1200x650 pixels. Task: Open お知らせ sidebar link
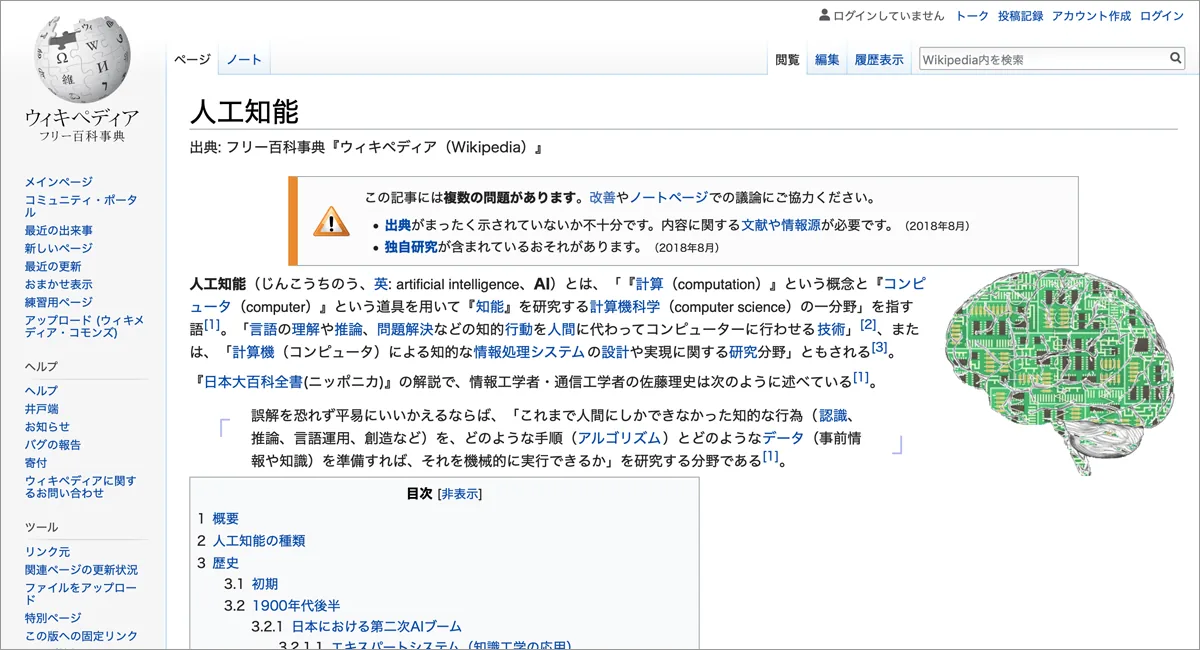click(47, 427)
